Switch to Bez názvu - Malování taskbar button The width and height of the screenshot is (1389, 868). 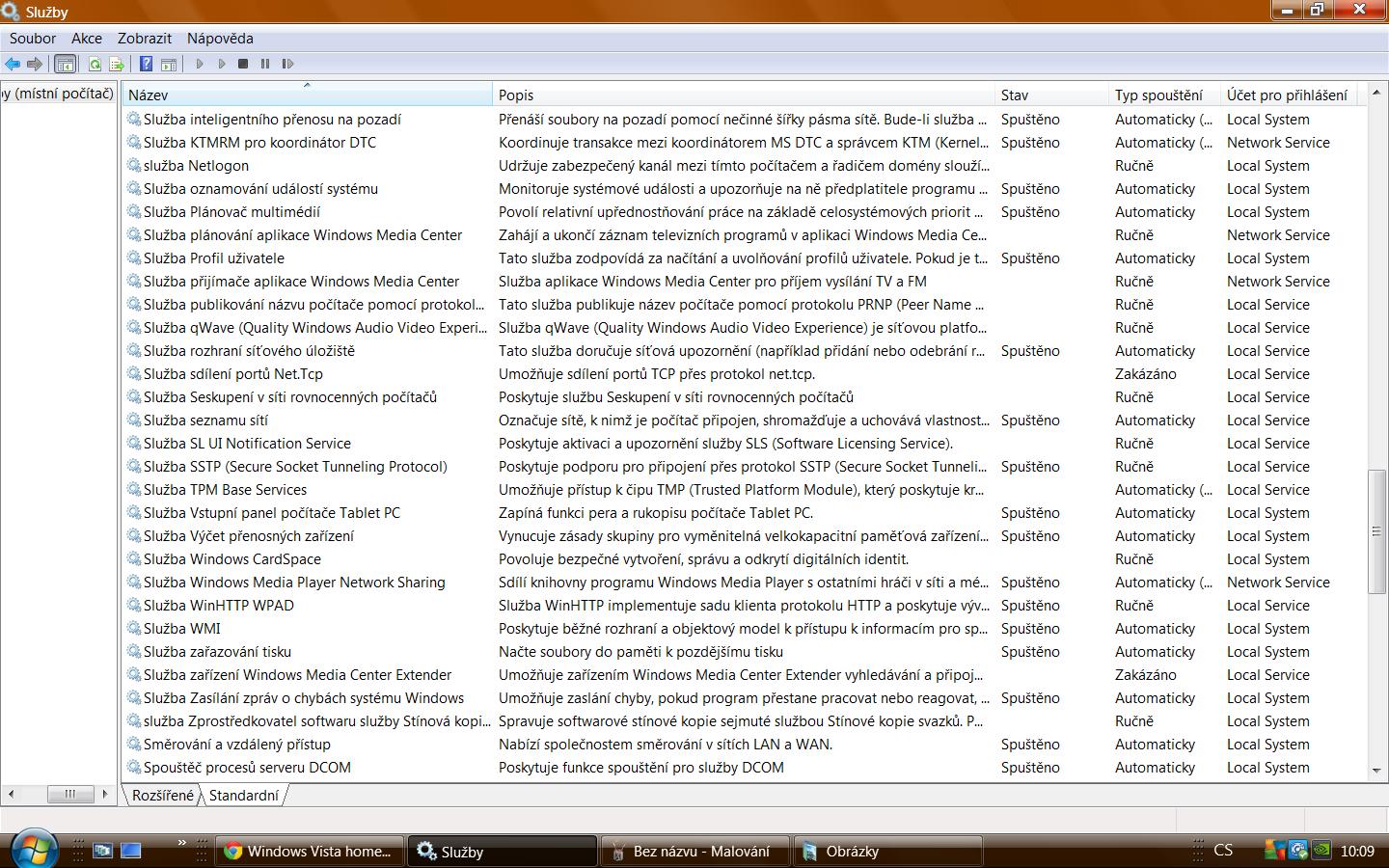click(x=694, y=852)
